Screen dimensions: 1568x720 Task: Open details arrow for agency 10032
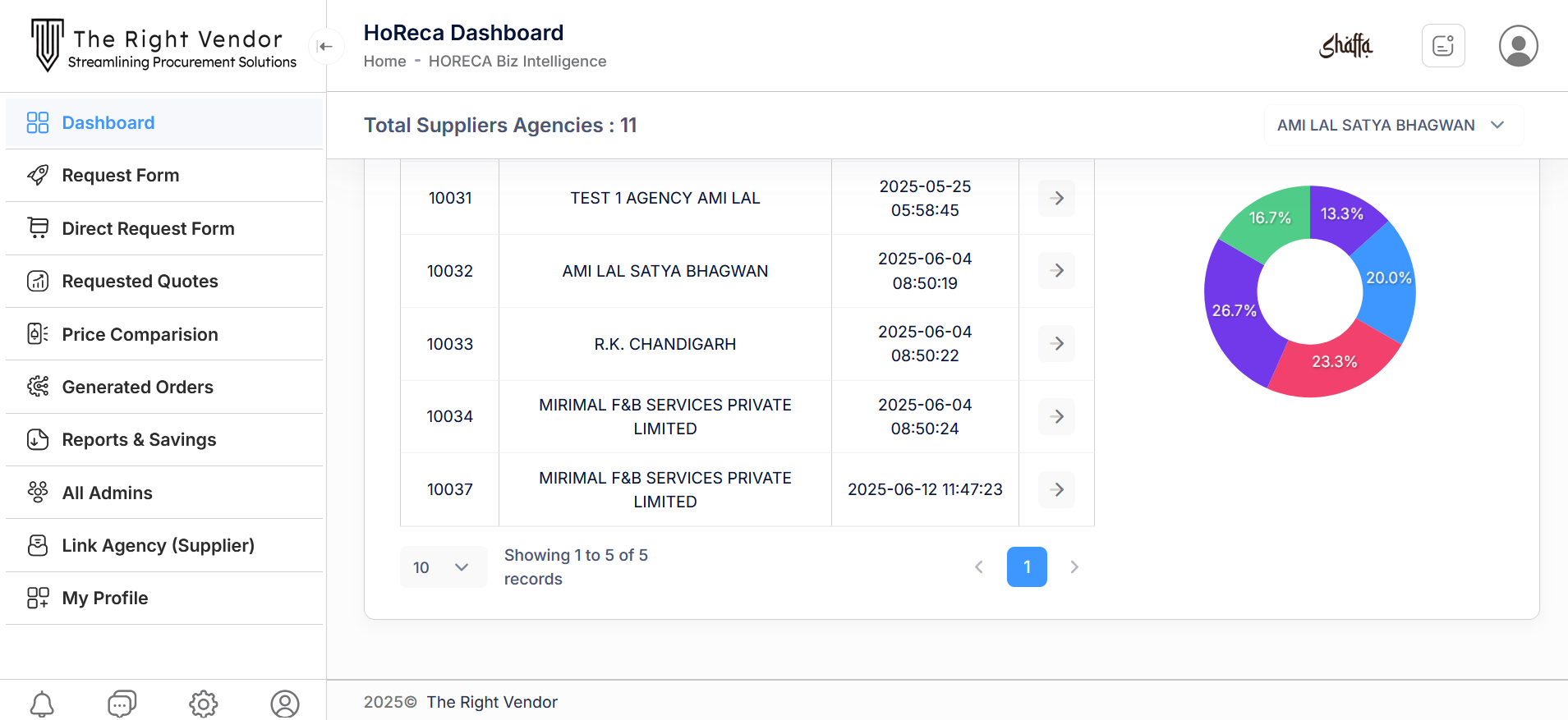click(1057, 271)
